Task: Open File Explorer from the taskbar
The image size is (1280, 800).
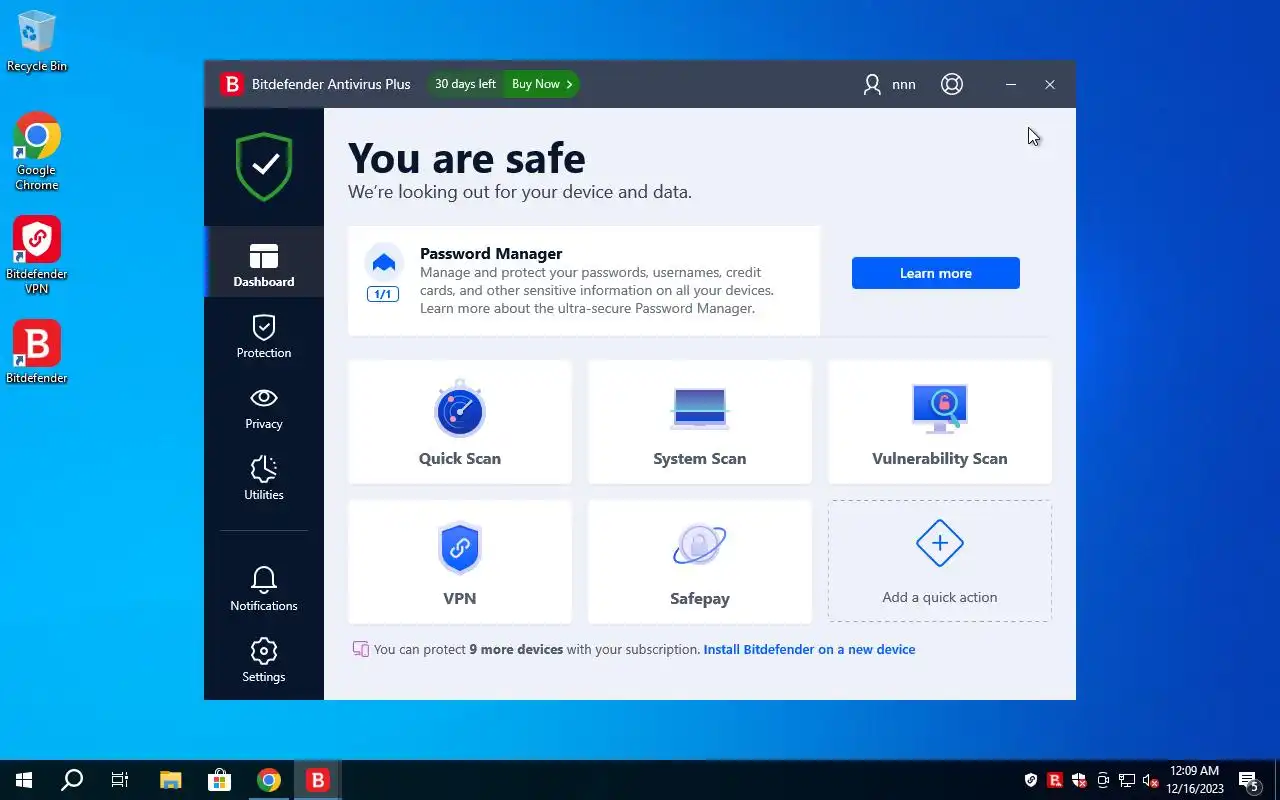Action: [171, 780]
